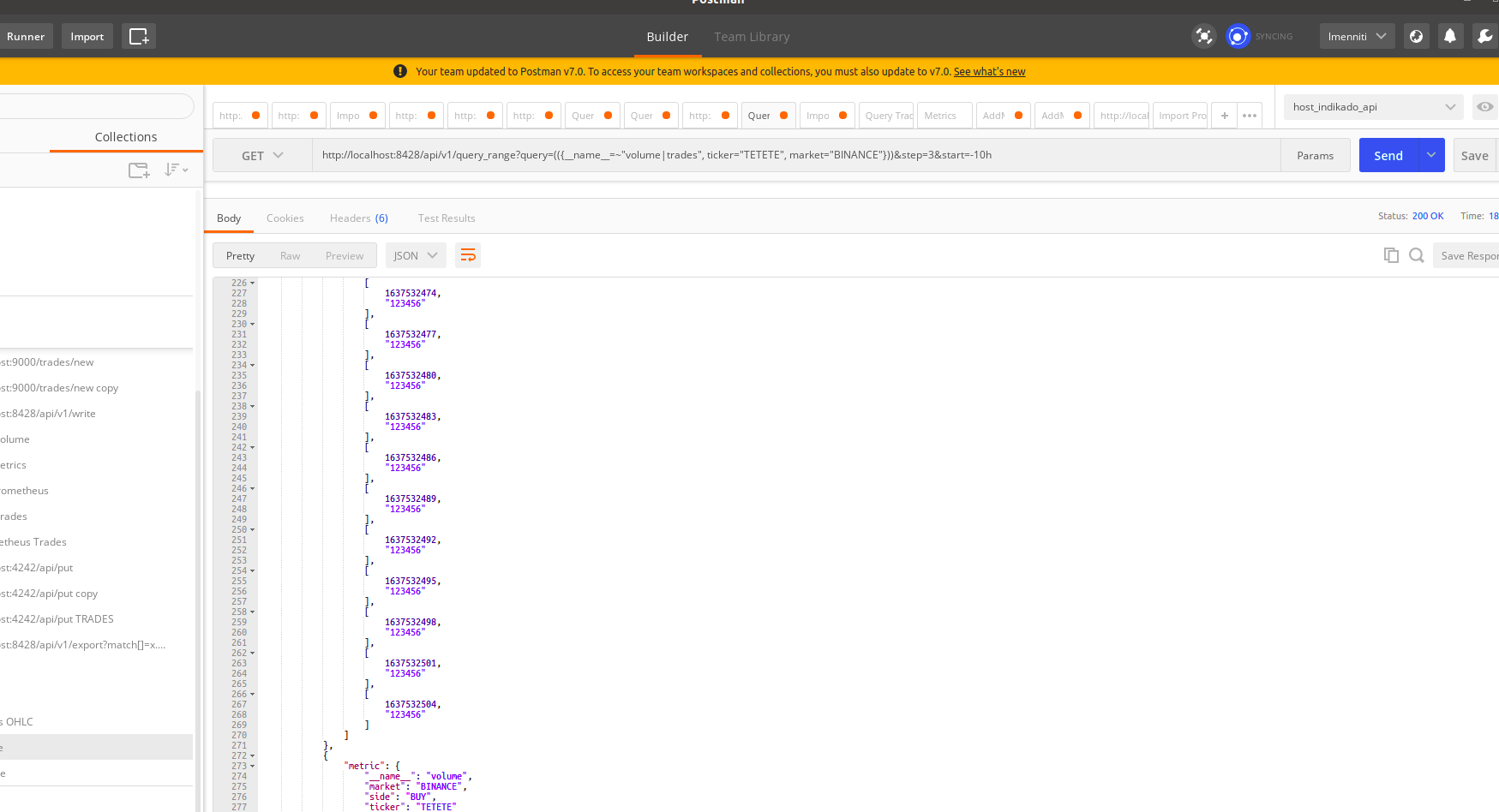Add a new request tab with plus
Viewport: 1499px width, 812px height.
pos(1225,116)
